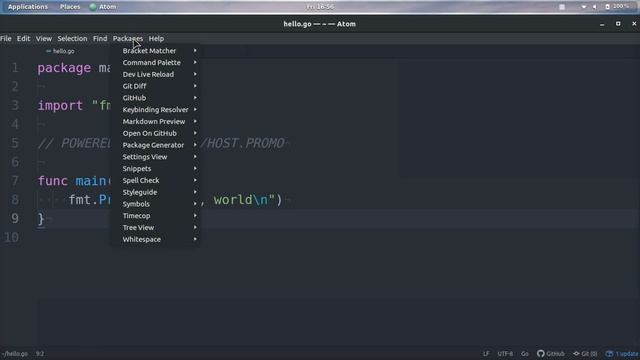Select Whitespace package entry
This screenshot has width=640, height=360.
click(156, 240)
